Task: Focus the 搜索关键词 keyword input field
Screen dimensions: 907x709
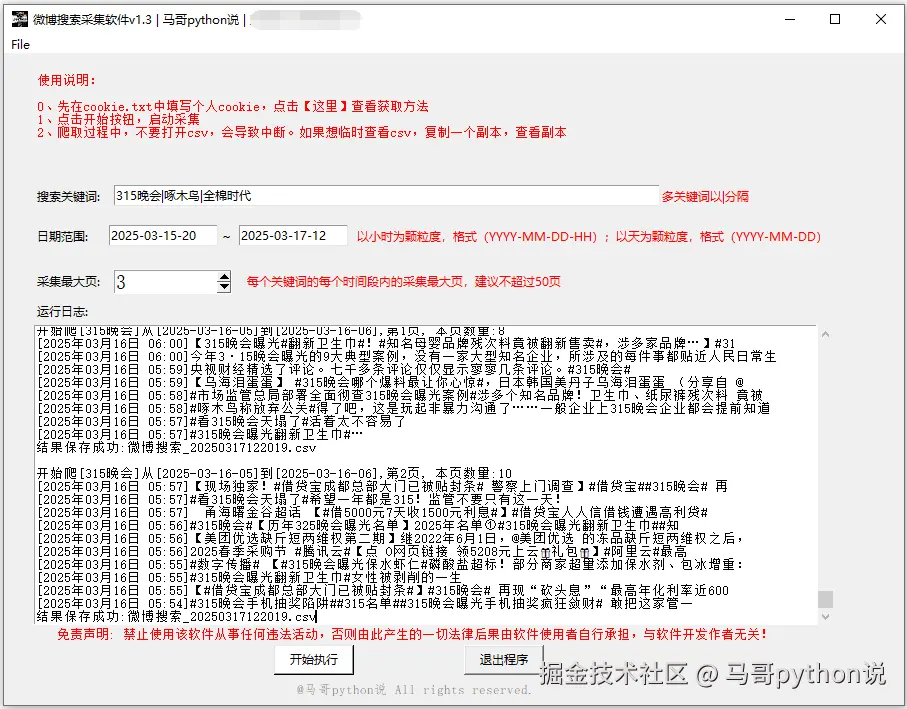Action: coord(400,198)
